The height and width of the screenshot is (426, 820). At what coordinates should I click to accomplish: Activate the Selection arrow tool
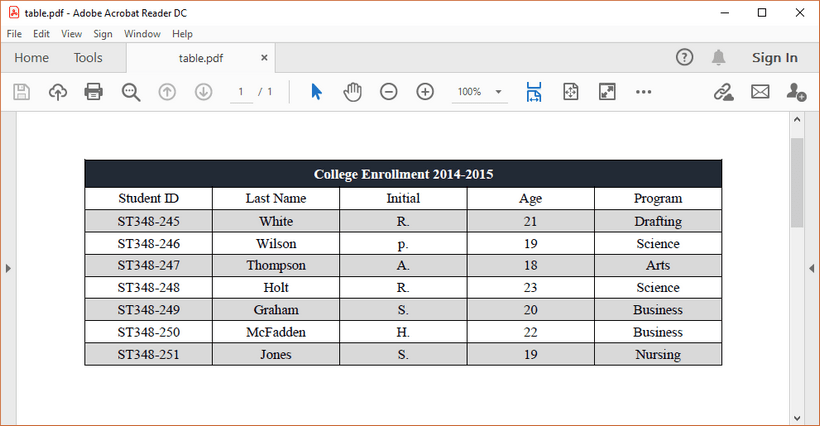[x=316, y=92]
